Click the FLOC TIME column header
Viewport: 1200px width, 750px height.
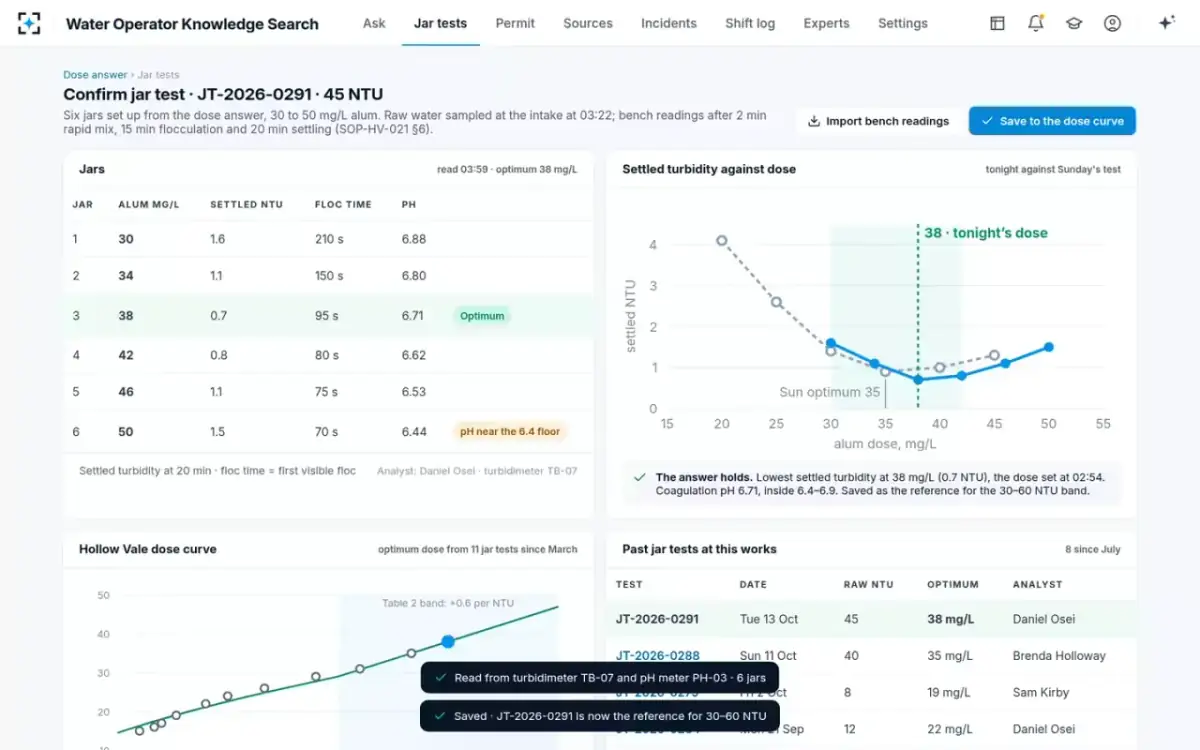click(343, 204)
